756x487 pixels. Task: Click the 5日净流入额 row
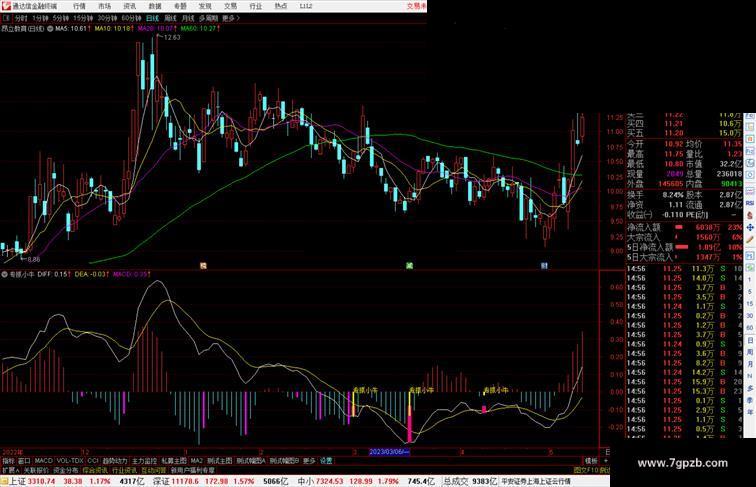[684, 247]
